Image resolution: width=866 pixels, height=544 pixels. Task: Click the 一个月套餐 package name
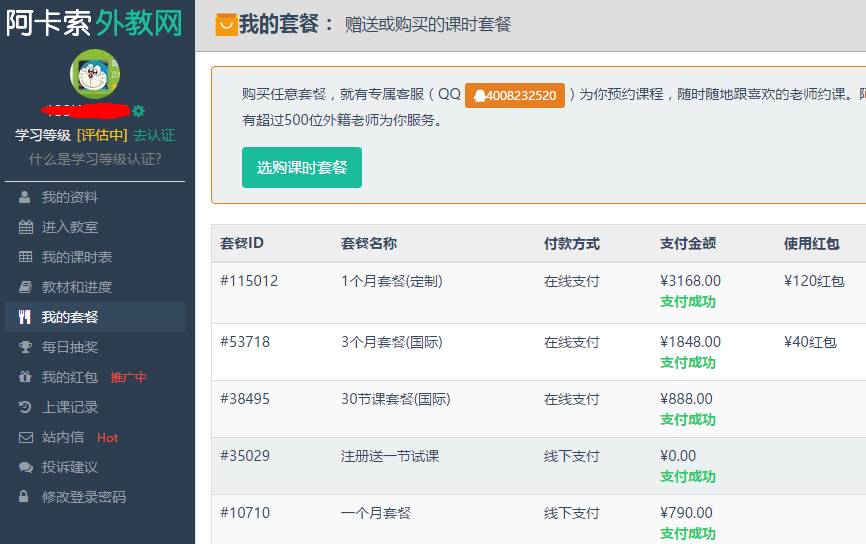point(376,513)
